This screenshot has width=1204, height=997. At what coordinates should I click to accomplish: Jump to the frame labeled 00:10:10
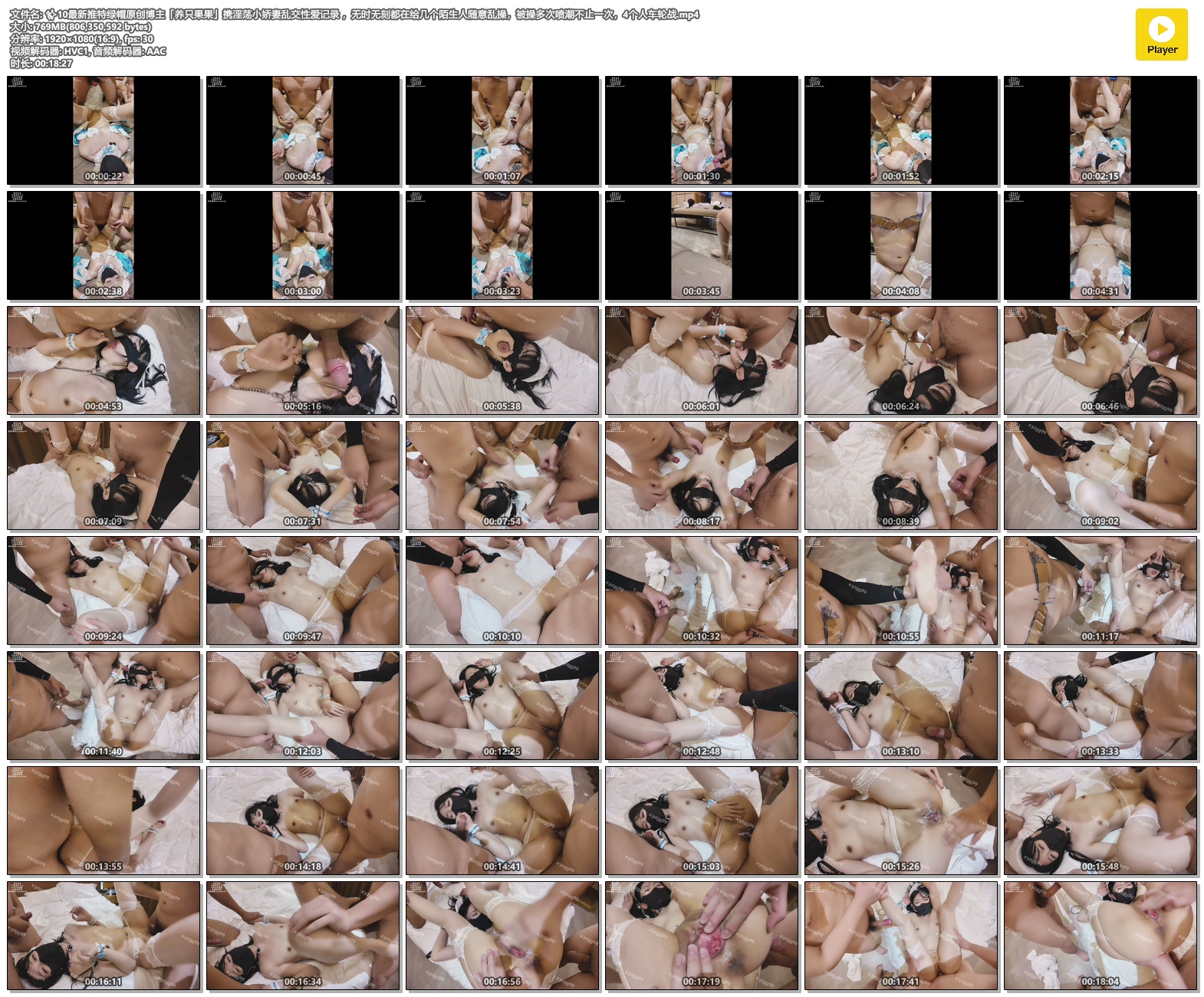tap(502, 591)
